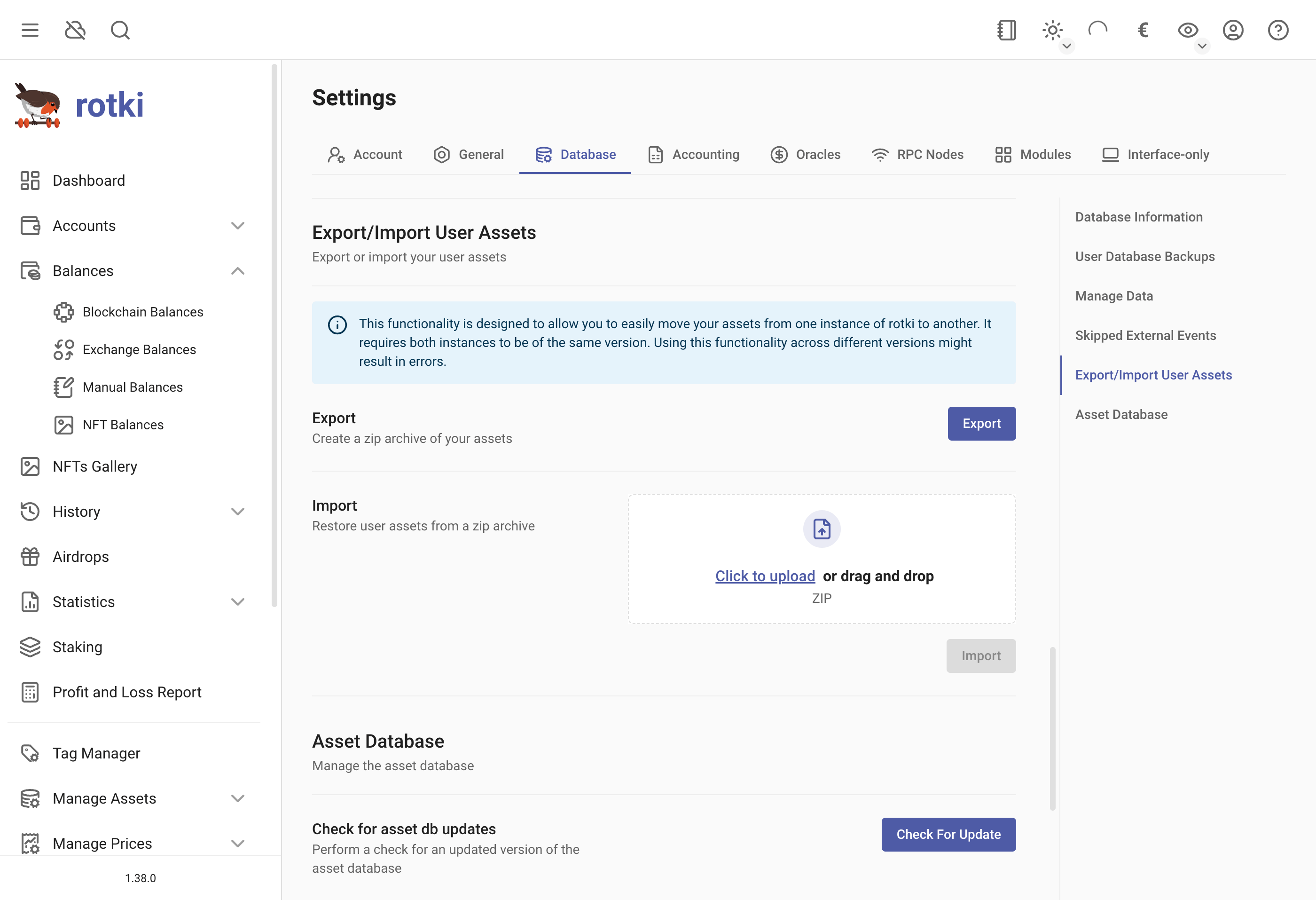Click the rotki bird logo

38,105
